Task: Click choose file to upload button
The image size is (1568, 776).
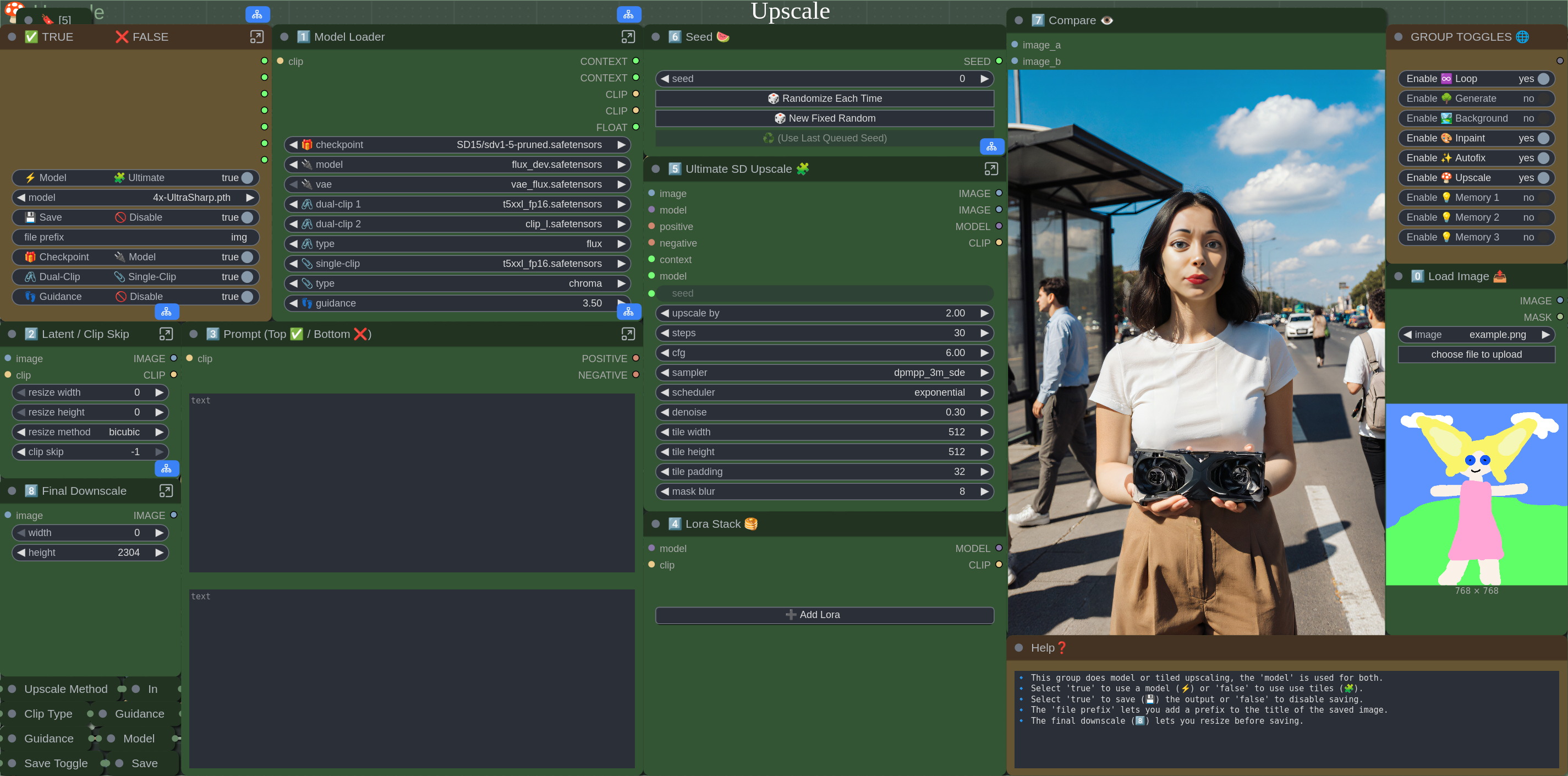Action: [1476, 354]
